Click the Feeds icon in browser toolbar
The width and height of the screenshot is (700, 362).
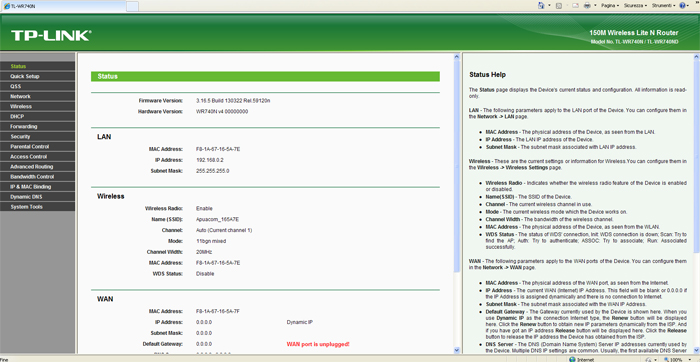[559, 6]
